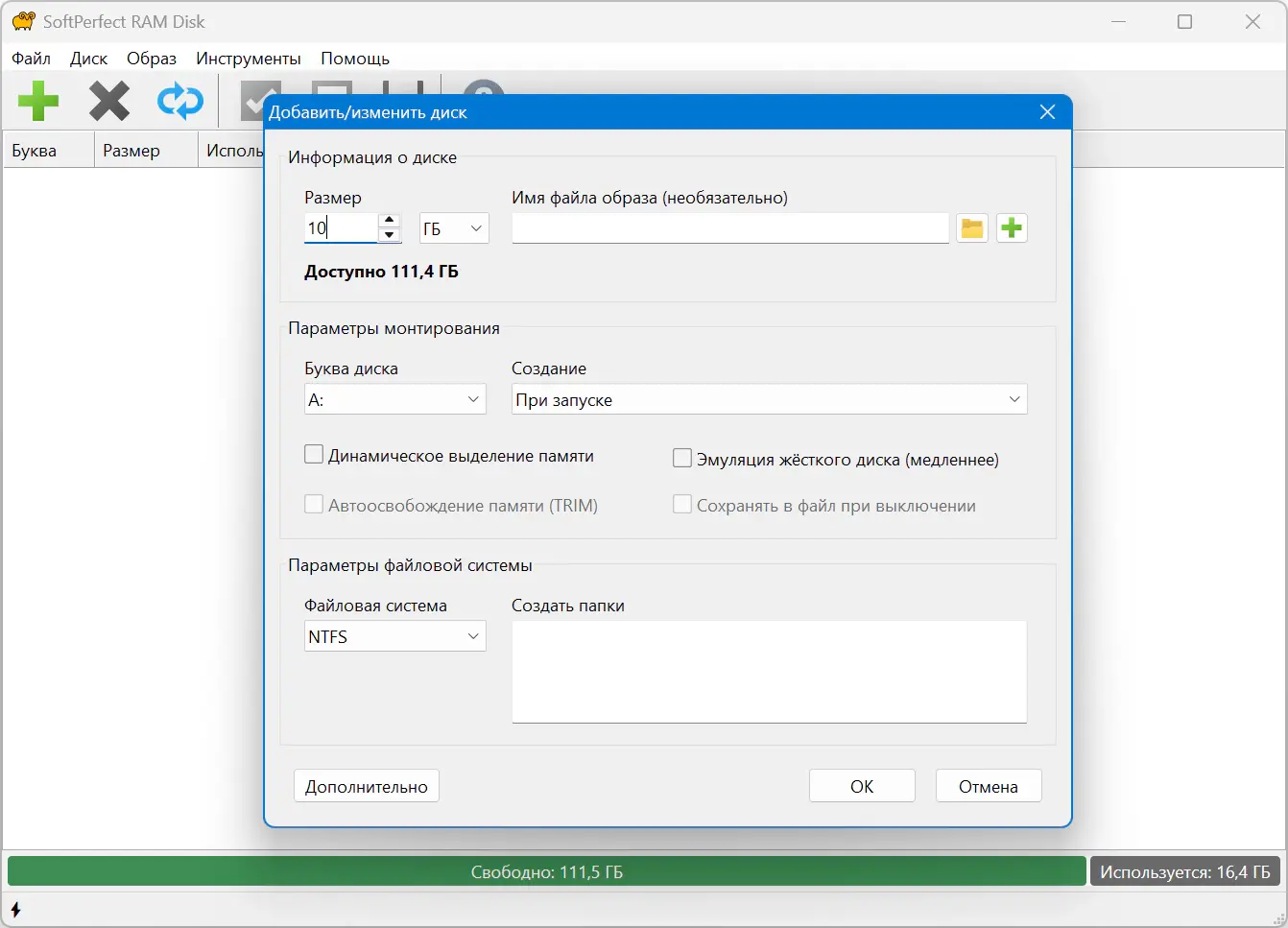Browse for image file with folder icon
1288x928 pixels.
pos(972,228)
